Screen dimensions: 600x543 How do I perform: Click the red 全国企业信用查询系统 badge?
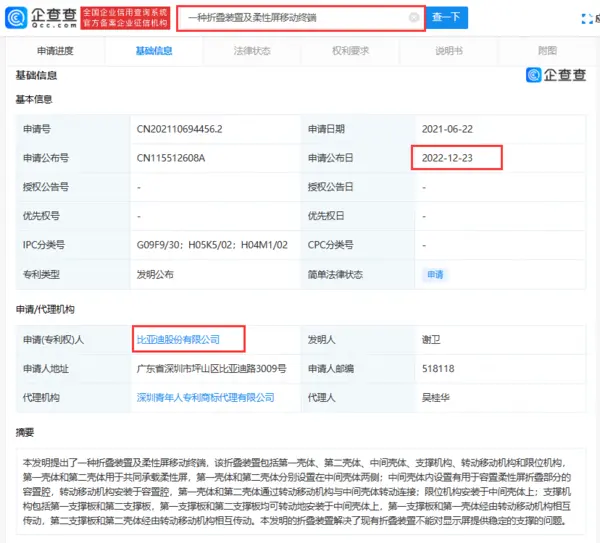point(126,18)
